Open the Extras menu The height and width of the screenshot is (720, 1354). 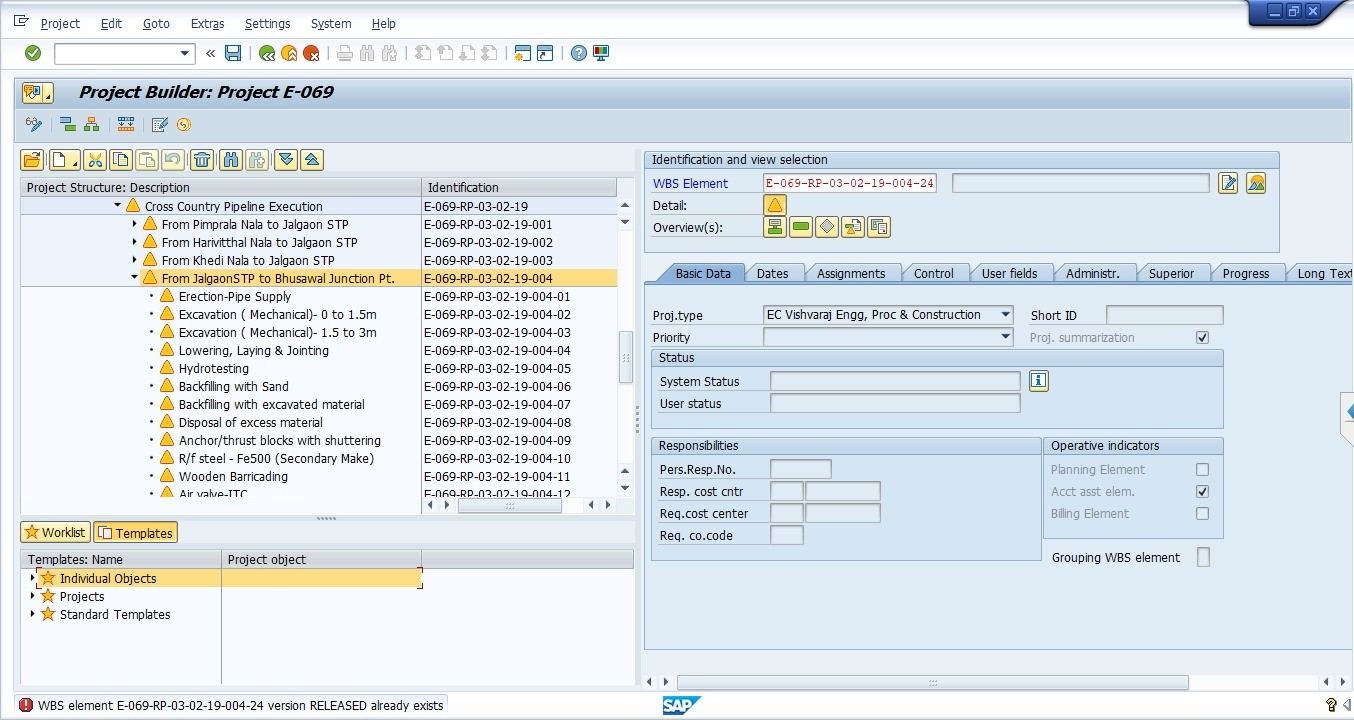coord(207,23)
